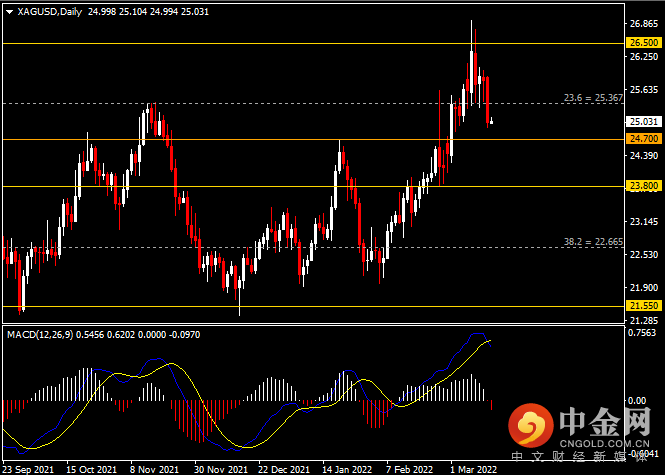
Task: Open the CNGOLD.COM.CN website text
Action: [x=604, y=444]
